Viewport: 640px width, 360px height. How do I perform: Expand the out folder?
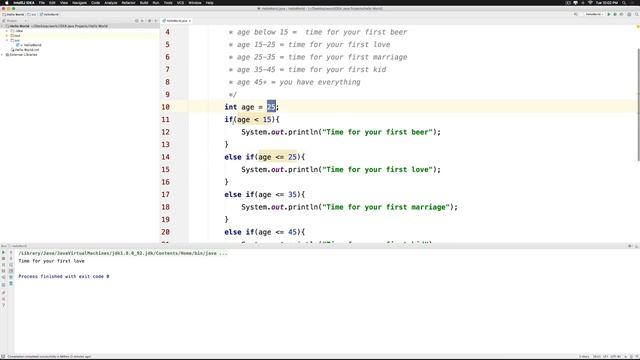[x=7, y=36]
